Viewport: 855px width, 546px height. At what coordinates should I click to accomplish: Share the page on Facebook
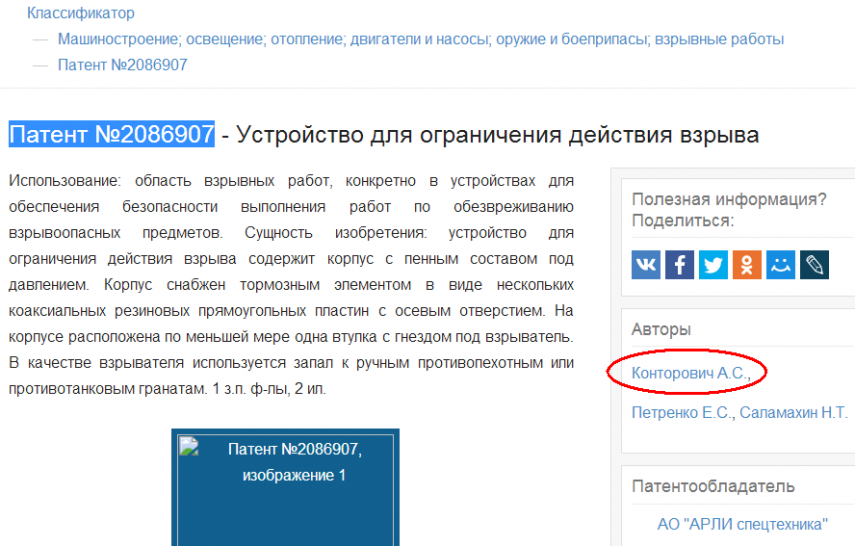pos(679,265)
